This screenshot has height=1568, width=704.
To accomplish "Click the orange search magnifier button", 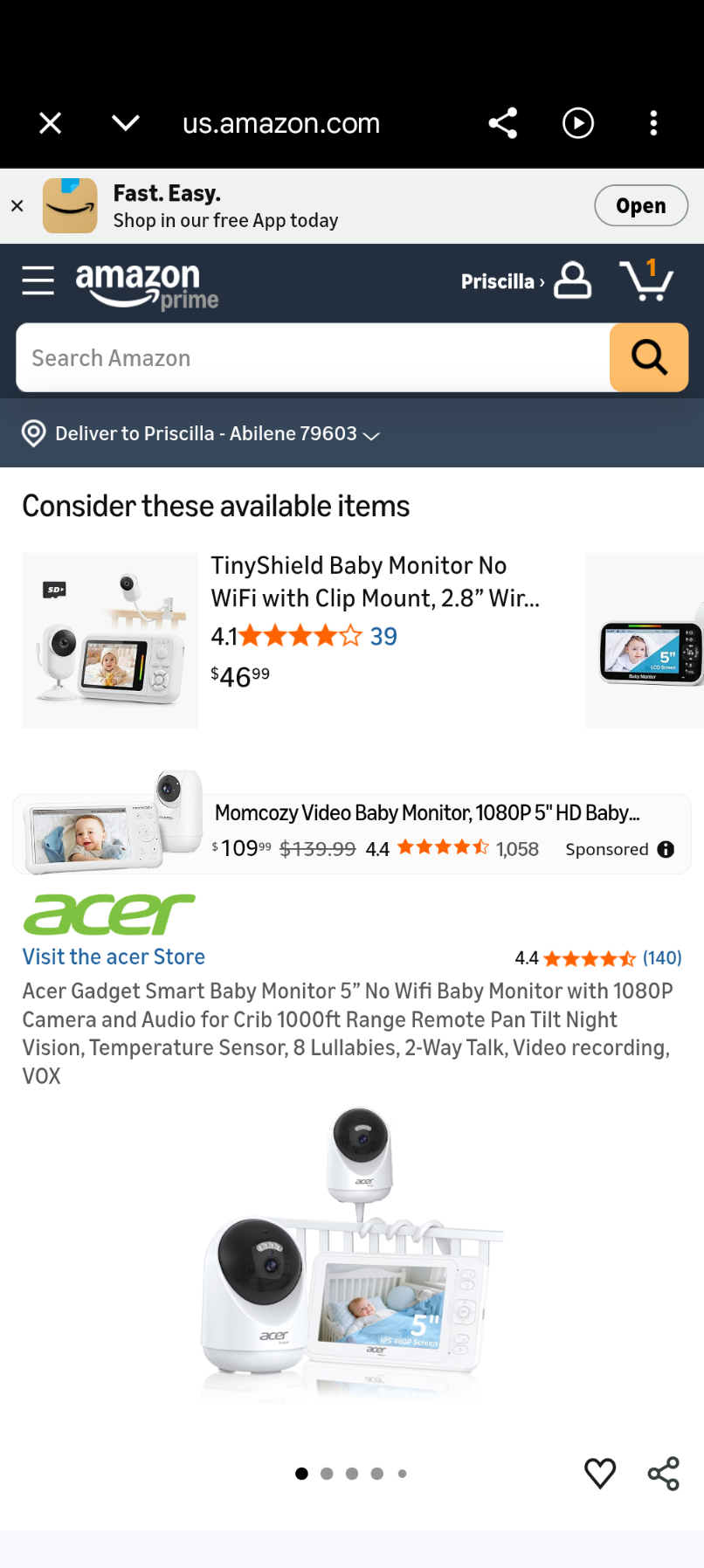I will click(x=649, y=357).
